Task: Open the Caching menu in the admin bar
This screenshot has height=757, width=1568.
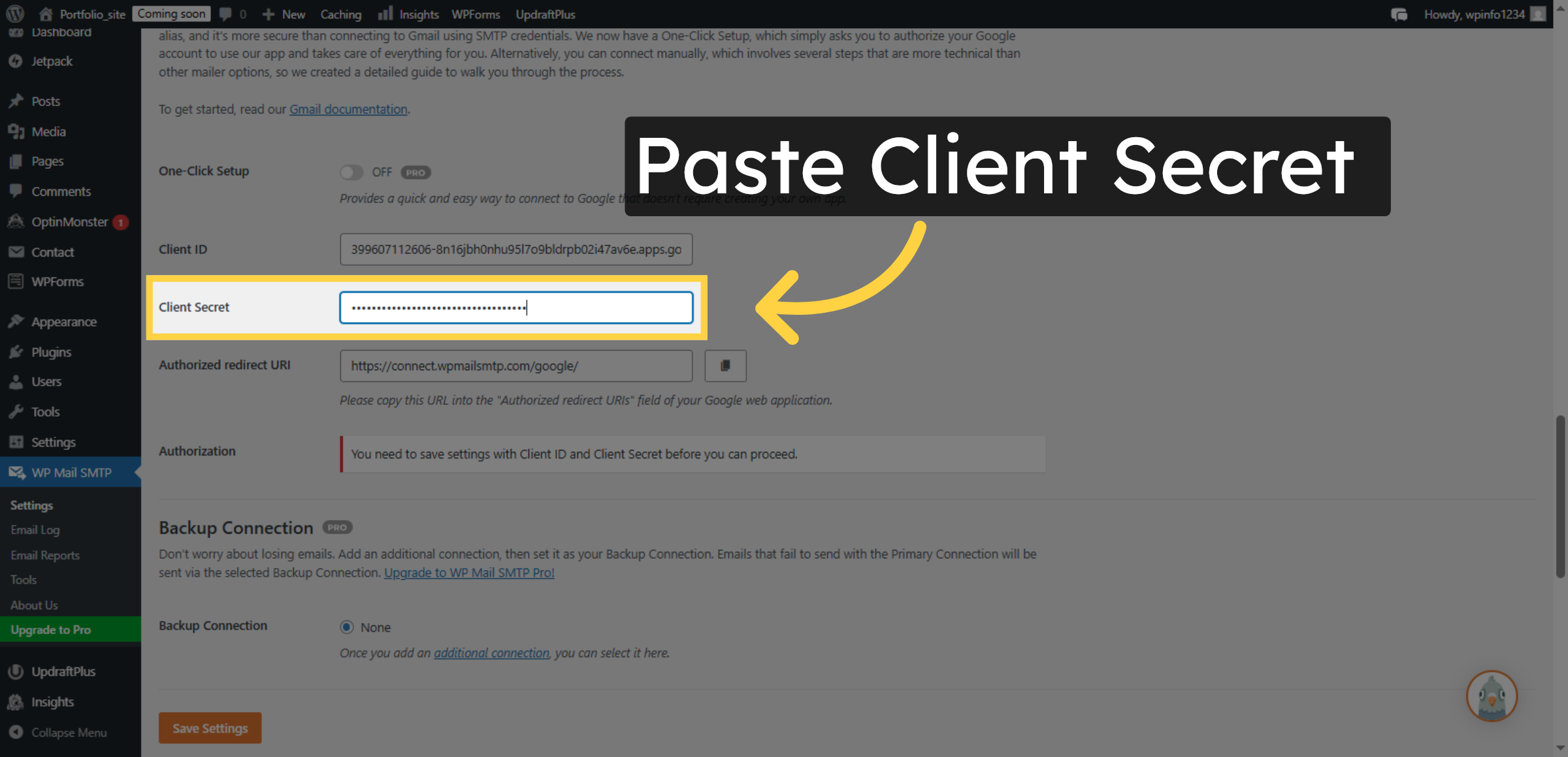Action: (341, 14)
